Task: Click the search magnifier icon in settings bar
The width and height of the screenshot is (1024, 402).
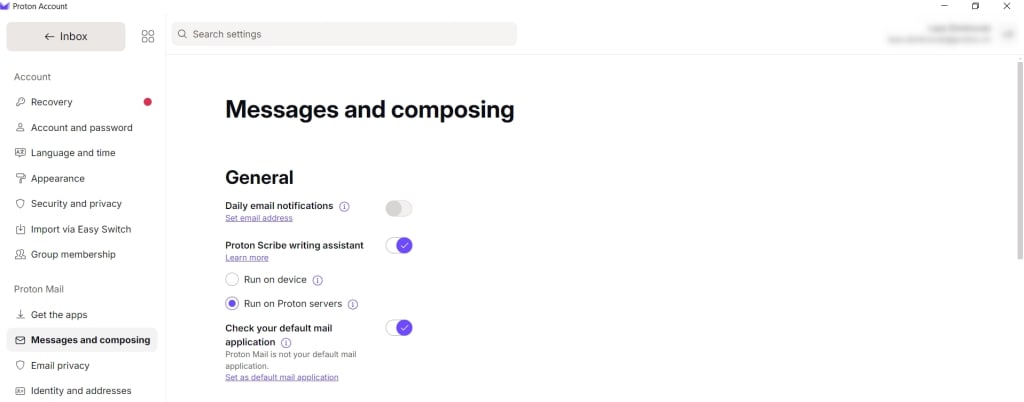Action: click(182, 34)
